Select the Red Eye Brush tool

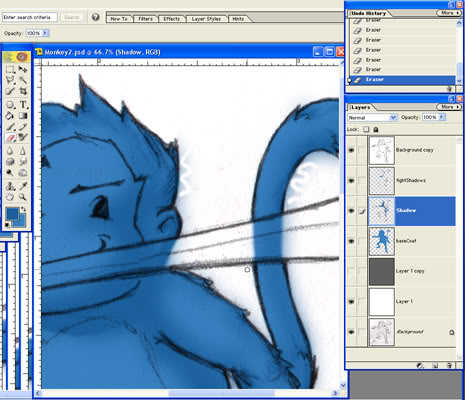coord(23,137)
